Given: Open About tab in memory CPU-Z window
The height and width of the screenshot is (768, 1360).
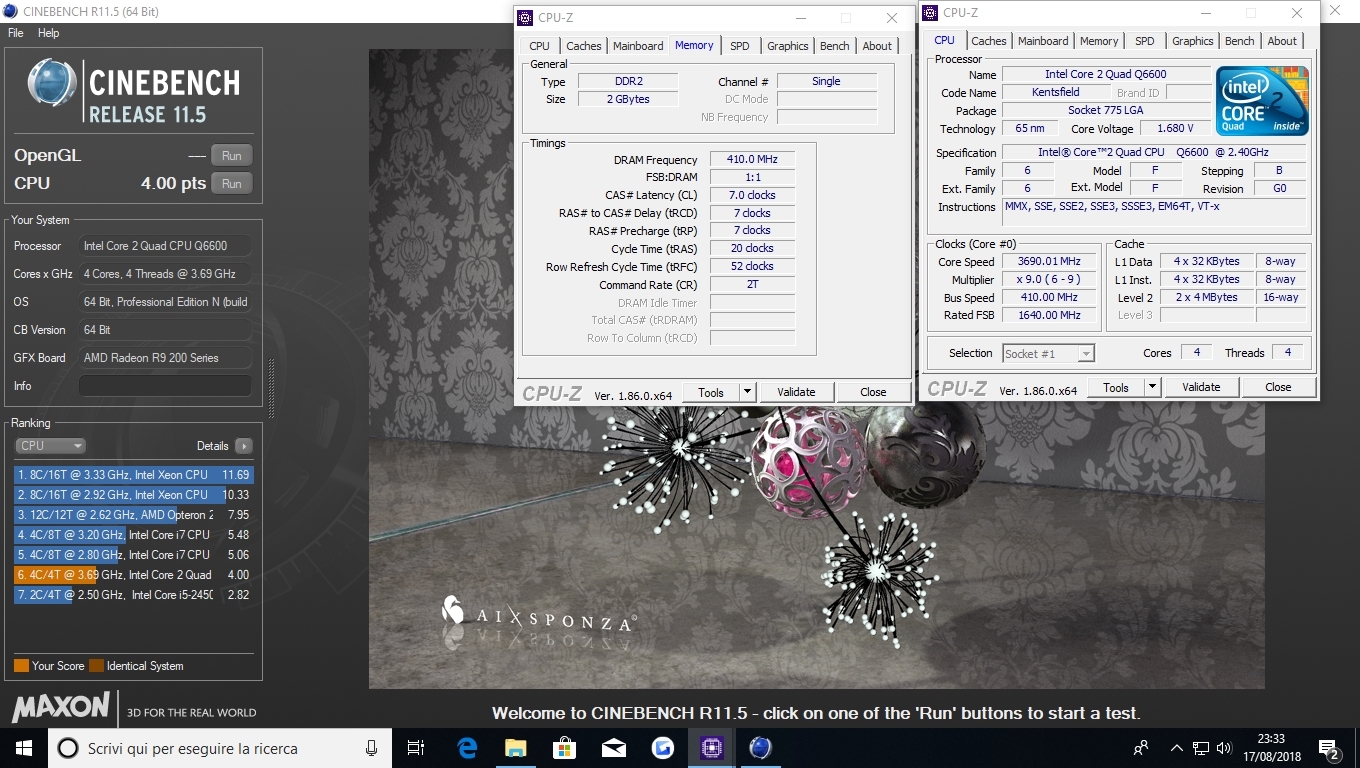Looking at the screenshot, I should pyautogui.click(x=877, y=46).
